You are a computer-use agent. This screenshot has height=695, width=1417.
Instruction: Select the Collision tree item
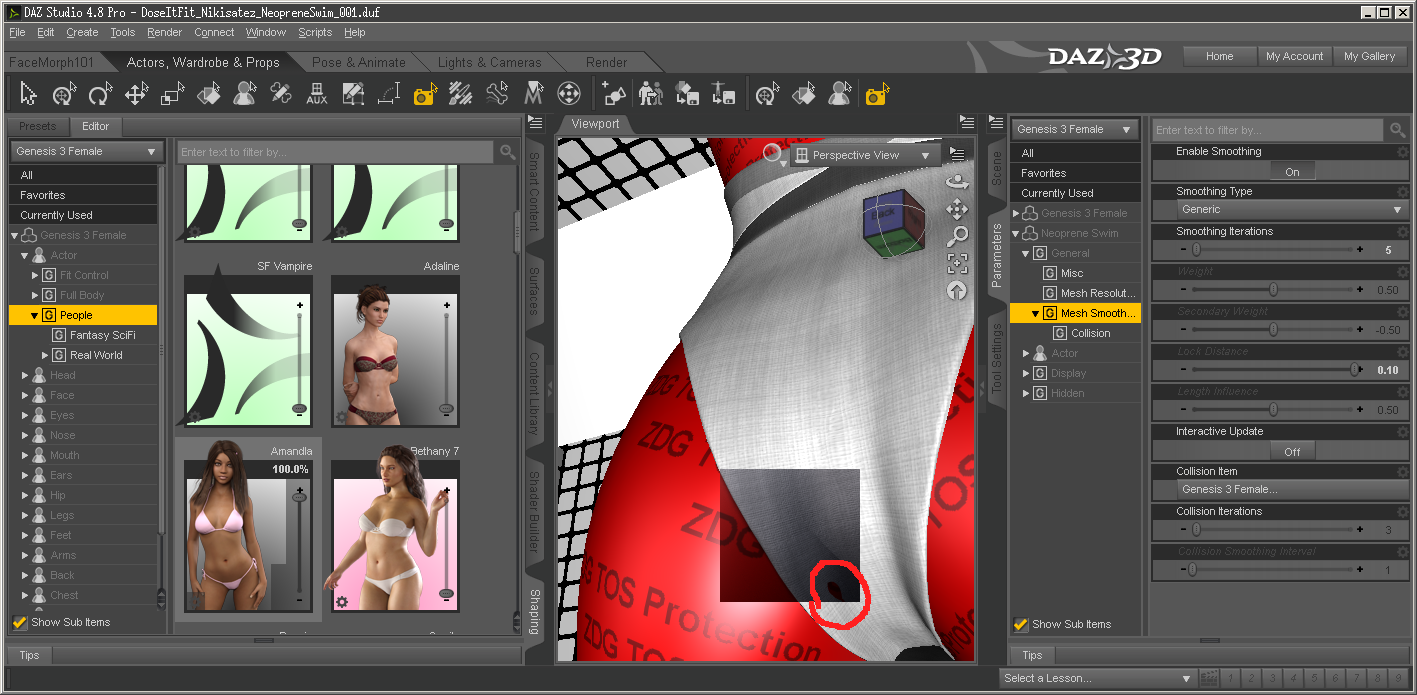pyautogui.click(x=1090, y=333)
